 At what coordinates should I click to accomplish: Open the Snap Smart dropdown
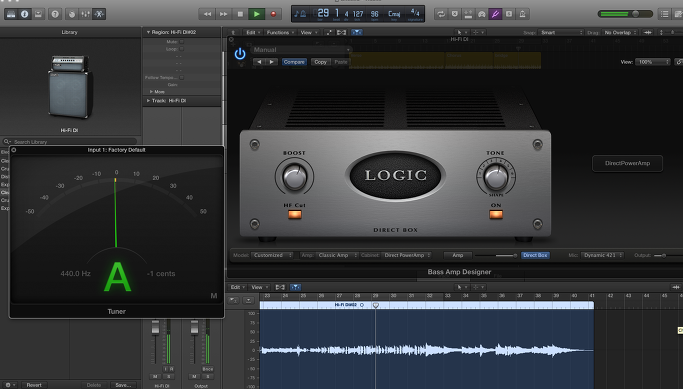(561, 33)
